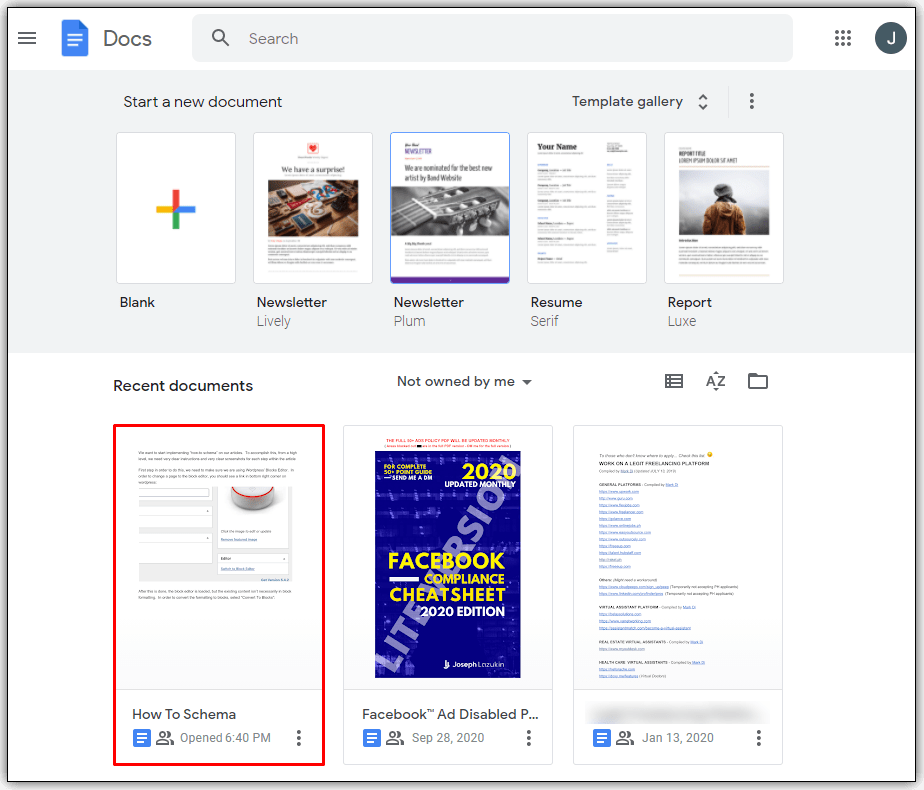Open template section more options menu
This screenshot has width=924, height=790.
click(x=752, y=101)
